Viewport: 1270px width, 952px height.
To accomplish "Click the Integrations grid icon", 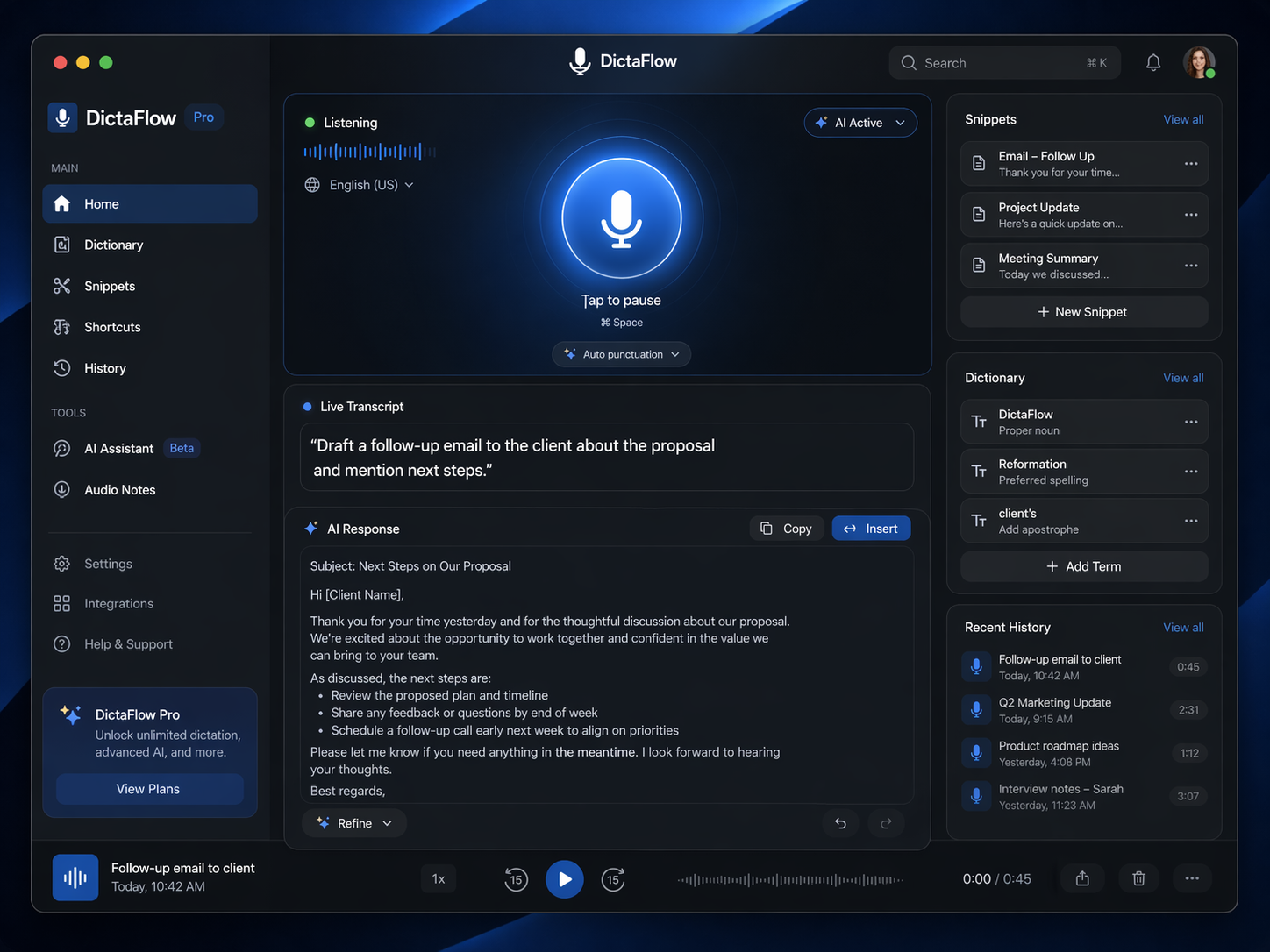I will click(61, 603).
